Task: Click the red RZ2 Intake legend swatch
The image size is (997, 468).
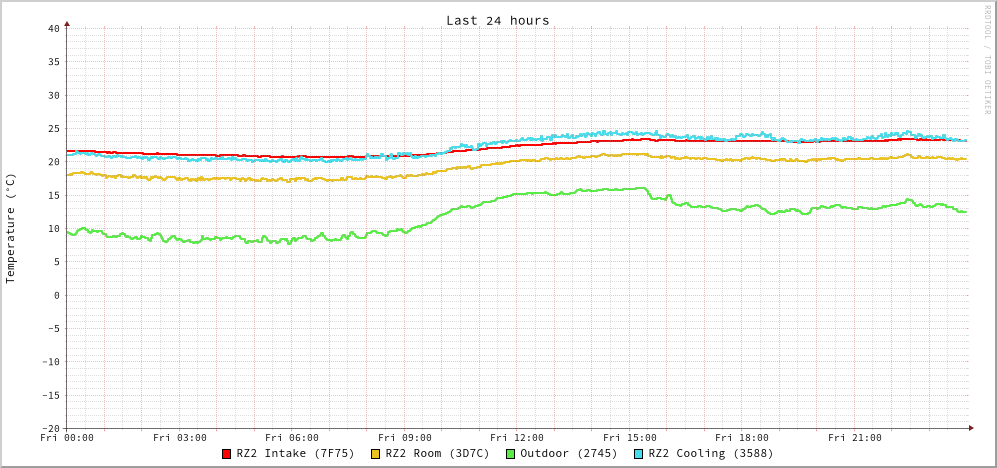Action: tap(227, 454)
